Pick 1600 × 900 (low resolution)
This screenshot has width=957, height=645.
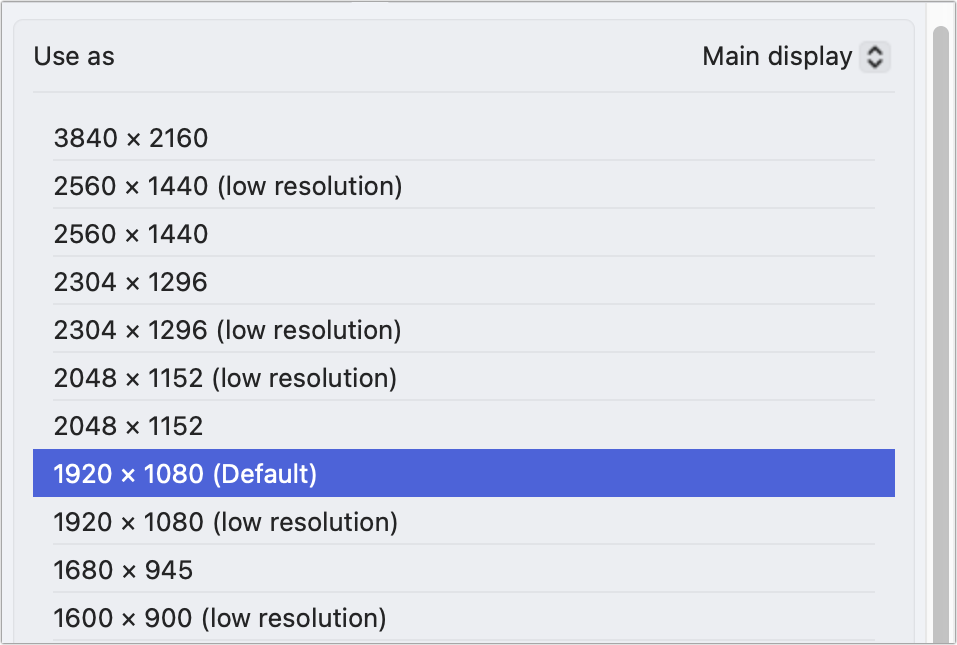click(220, 618)
